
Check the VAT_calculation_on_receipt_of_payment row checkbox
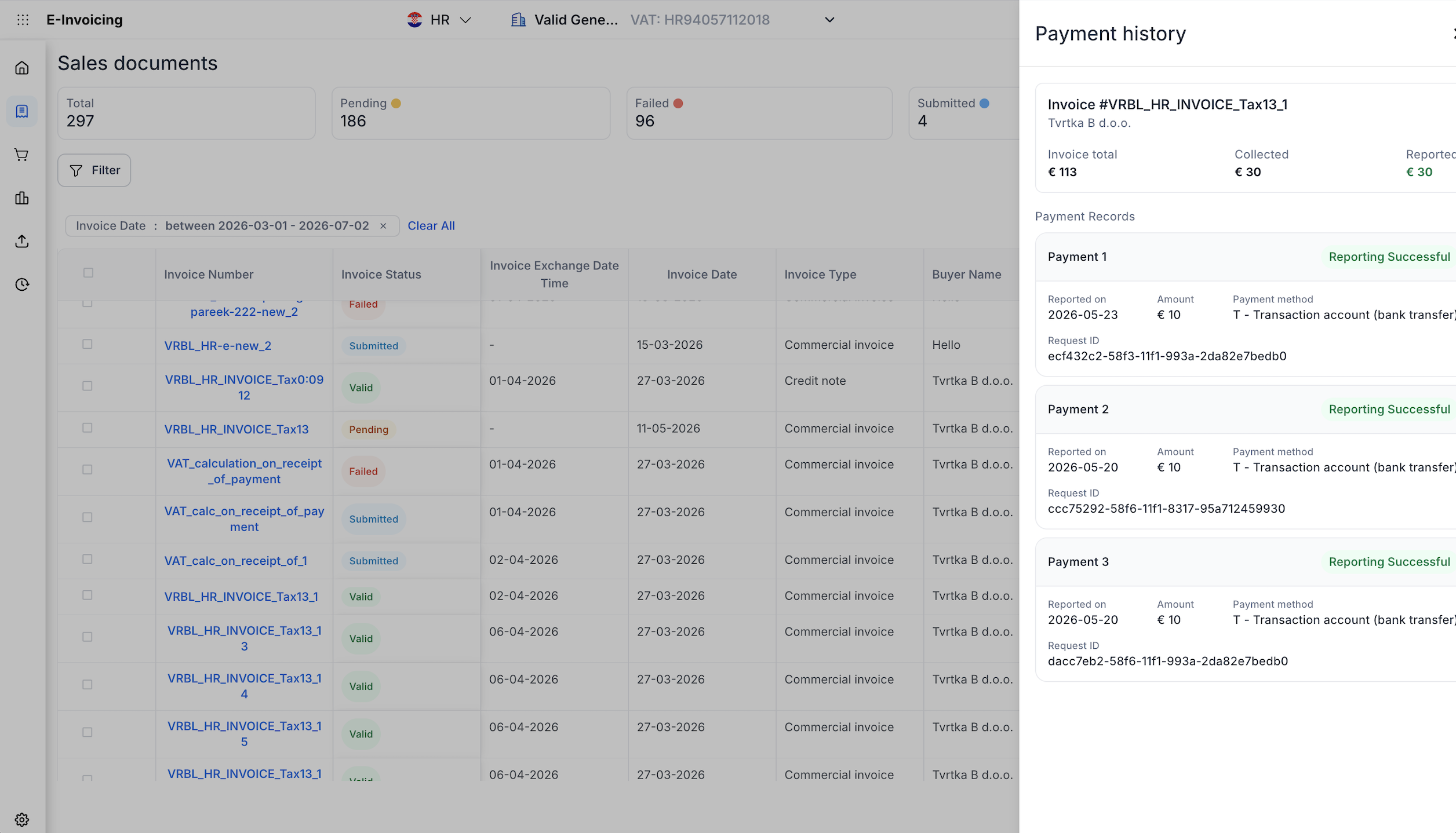coord(88,469)
